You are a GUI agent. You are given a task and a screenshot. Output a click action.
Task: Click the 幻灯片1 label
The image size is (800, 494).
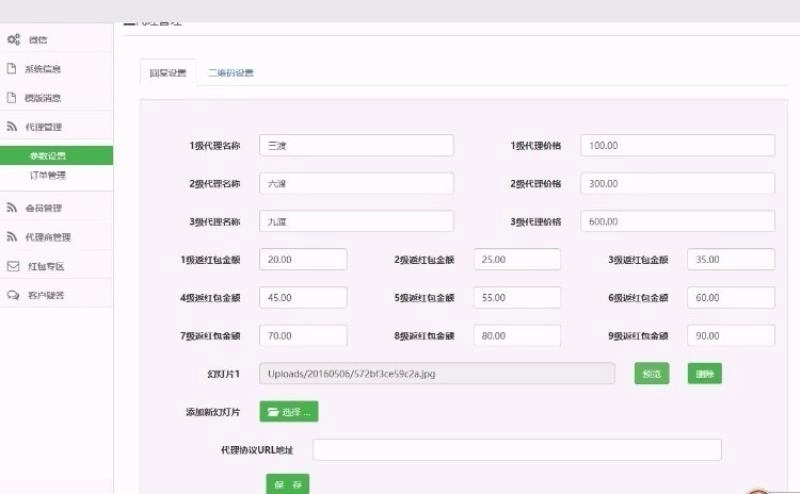click(223, 374)
